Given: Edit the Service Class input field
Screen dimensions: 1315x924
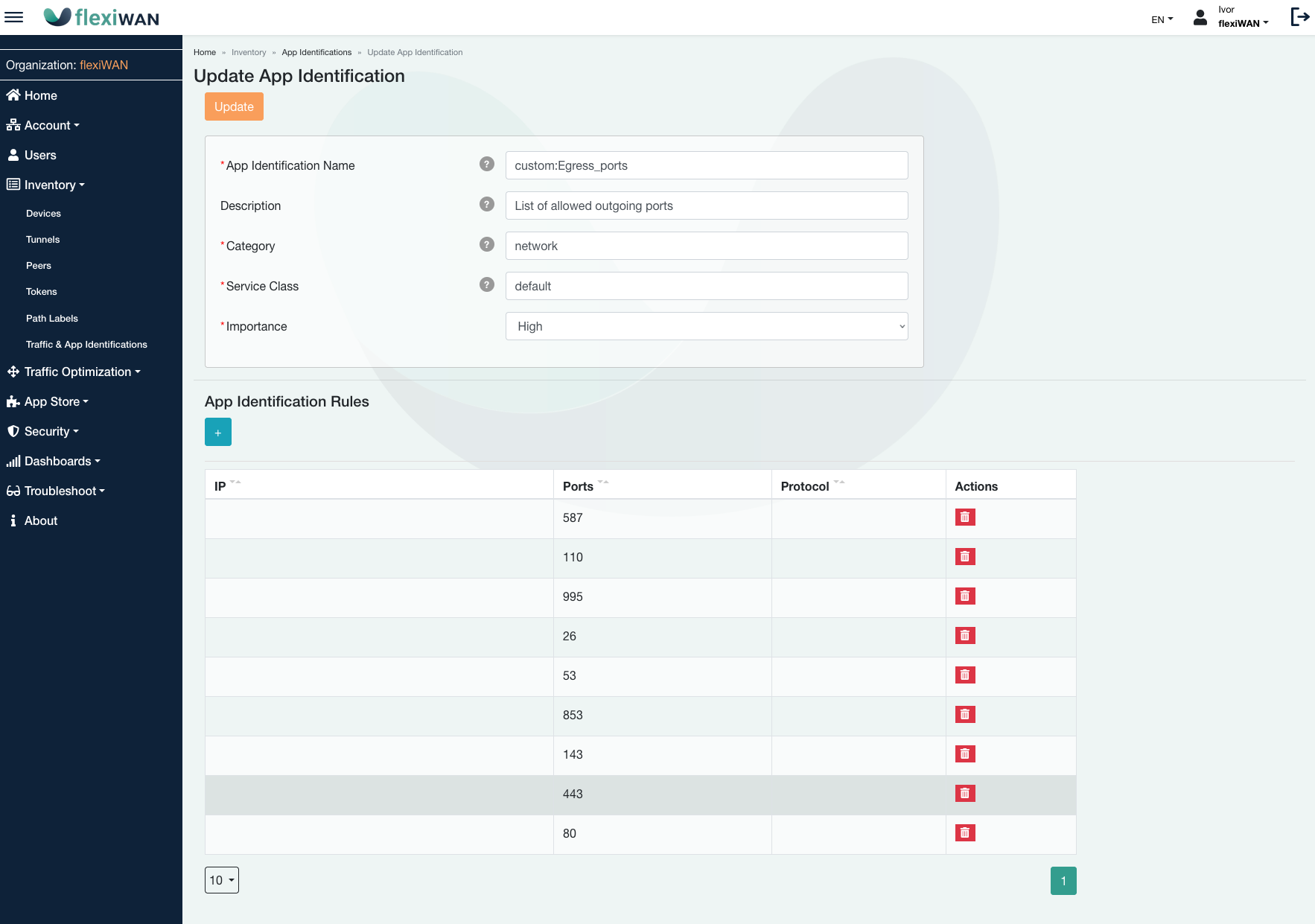Looking at the screenshot, I should click(x=707, y=286).
